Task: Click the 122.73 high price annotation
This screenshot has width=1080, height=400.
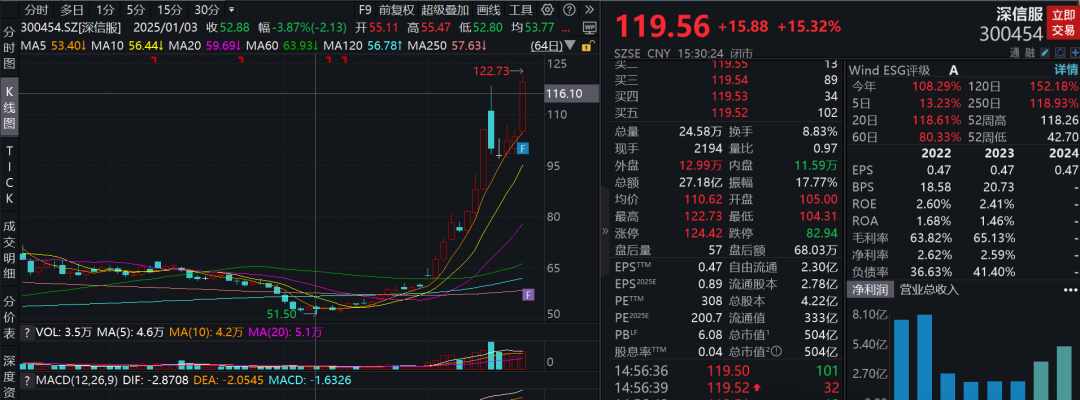Action: (492, 71)
